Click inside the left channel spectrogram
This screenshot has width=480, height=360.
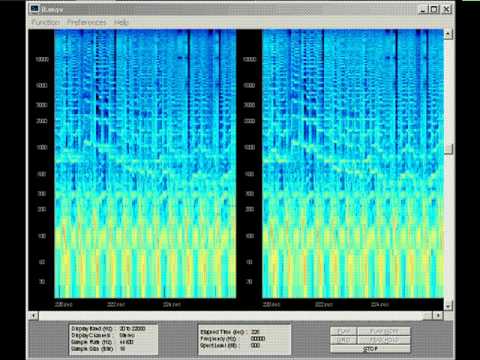point(145,164)
